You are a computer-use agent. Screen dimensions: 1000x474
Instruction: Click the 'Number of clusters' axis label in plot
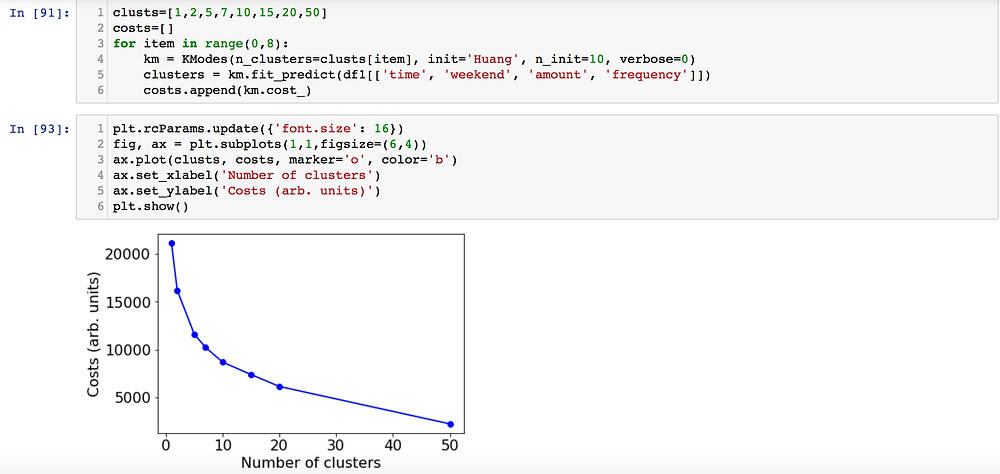[311, 463]
